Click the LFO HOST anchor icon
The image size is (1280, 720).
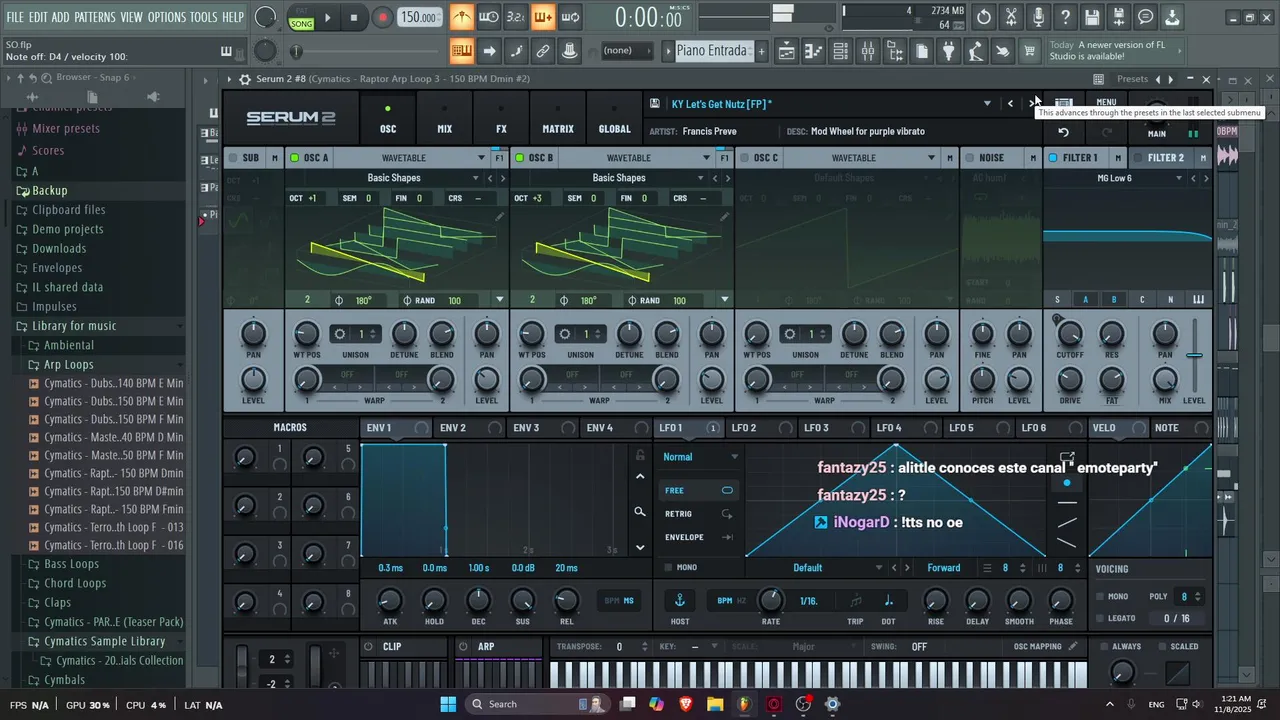click(x=680, y=600)
